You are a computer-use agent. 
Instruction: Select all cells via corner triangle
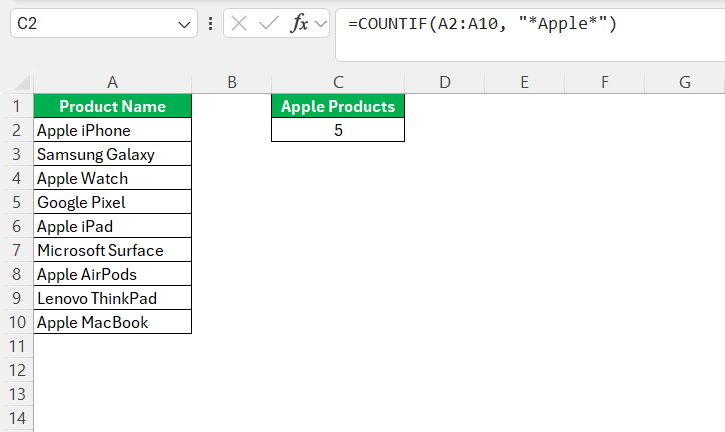pos(22,83)
